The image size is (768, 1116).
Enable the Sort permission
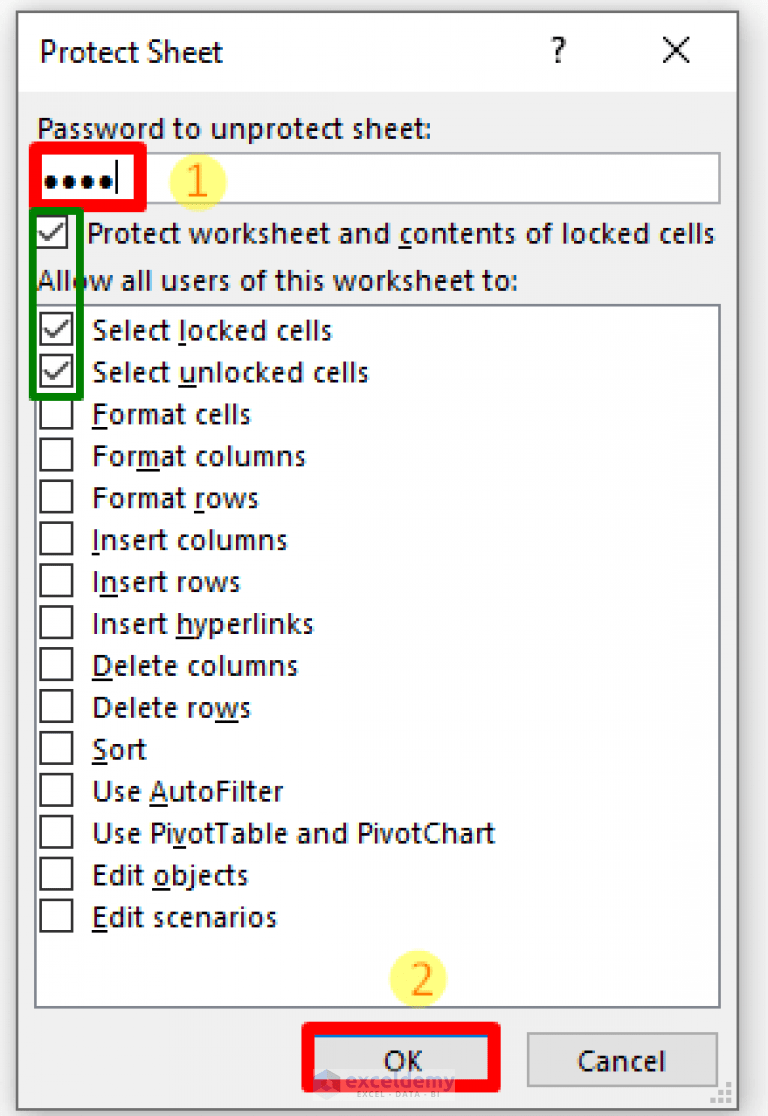[x=58, y=748]
